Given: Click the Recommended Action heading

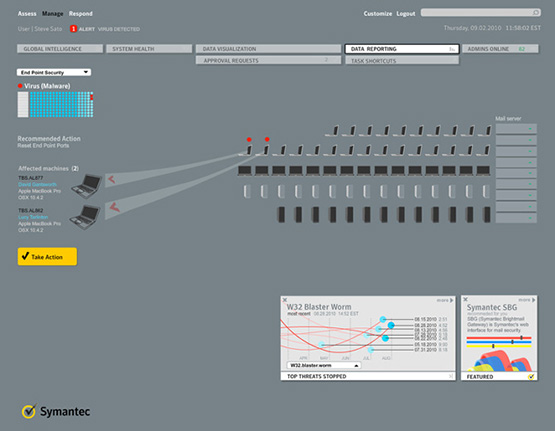Looking at the screenshot, I should 49,138.
